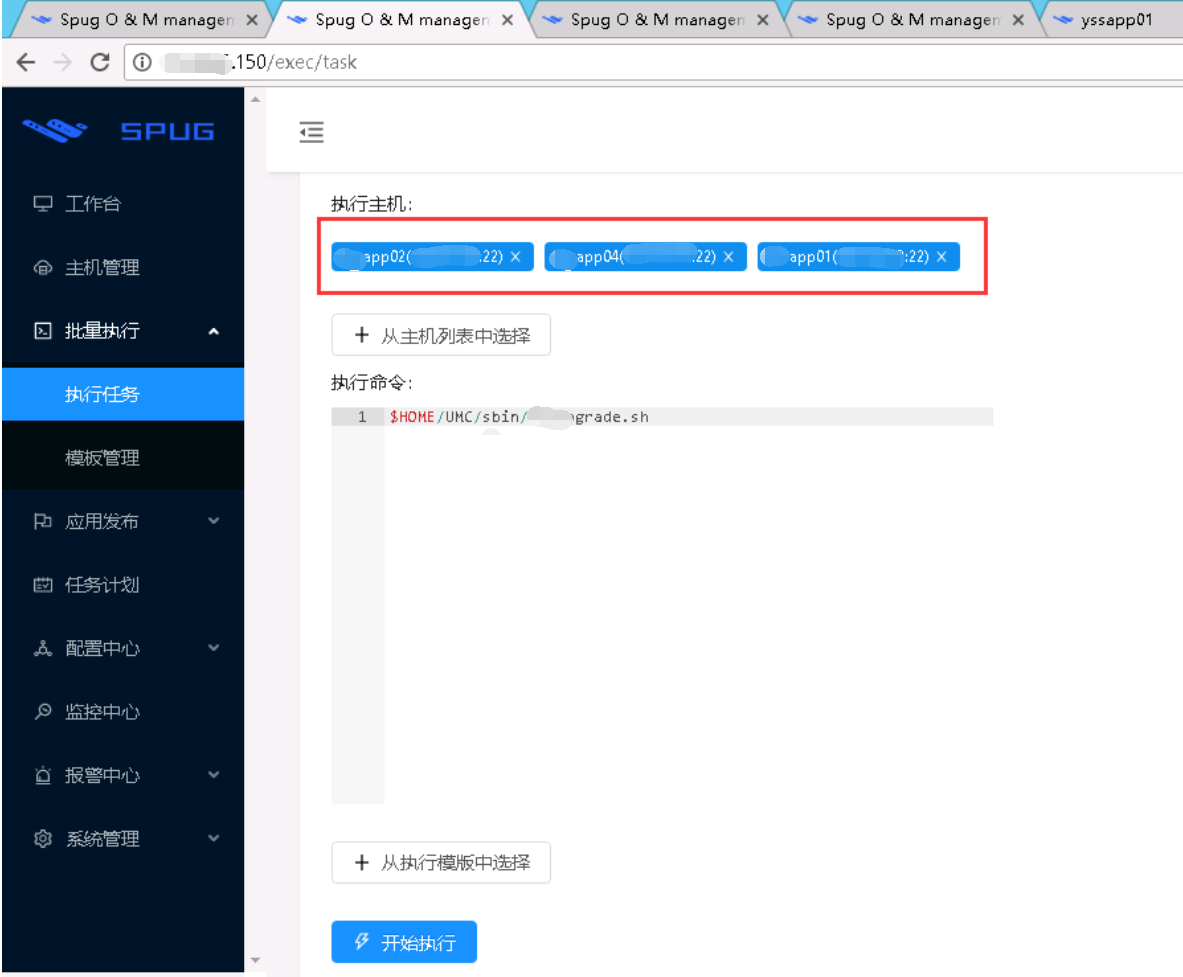Screen dimensions: 1183x977
Task: Click the SPUG logo in the sidebar
Action: click(119, 131)
